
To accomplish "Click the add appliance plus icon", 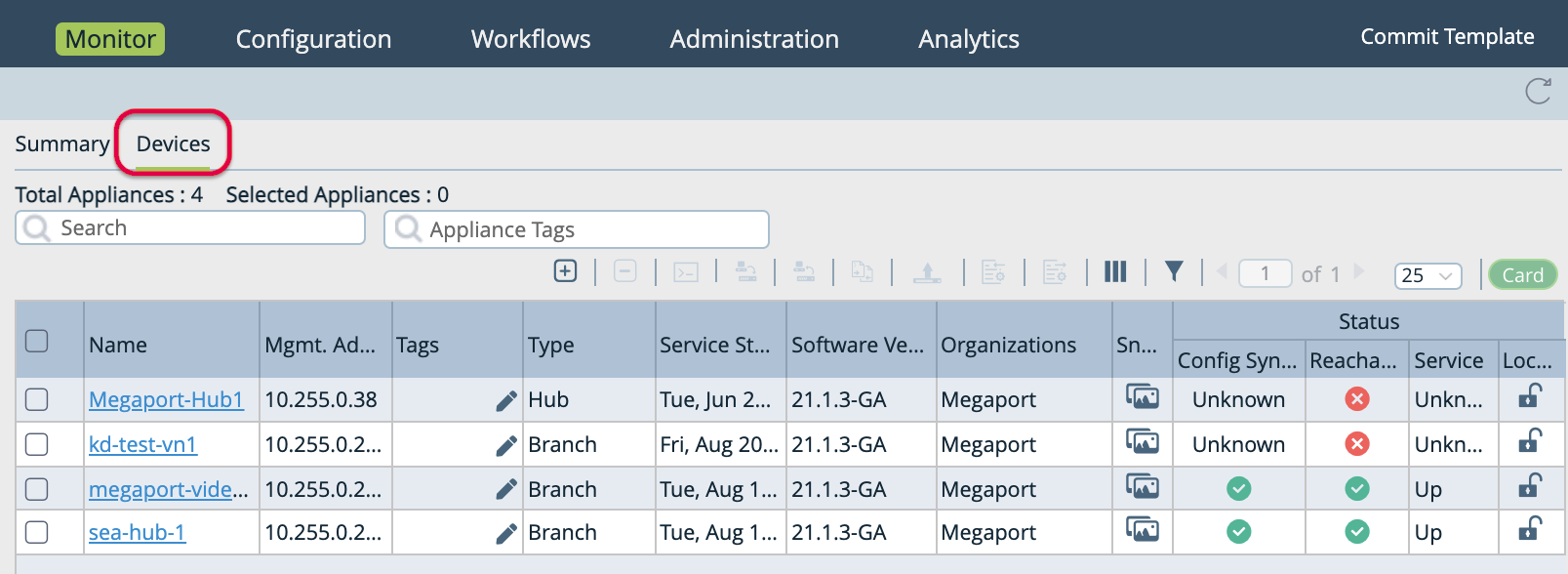I will click(565, 271).
